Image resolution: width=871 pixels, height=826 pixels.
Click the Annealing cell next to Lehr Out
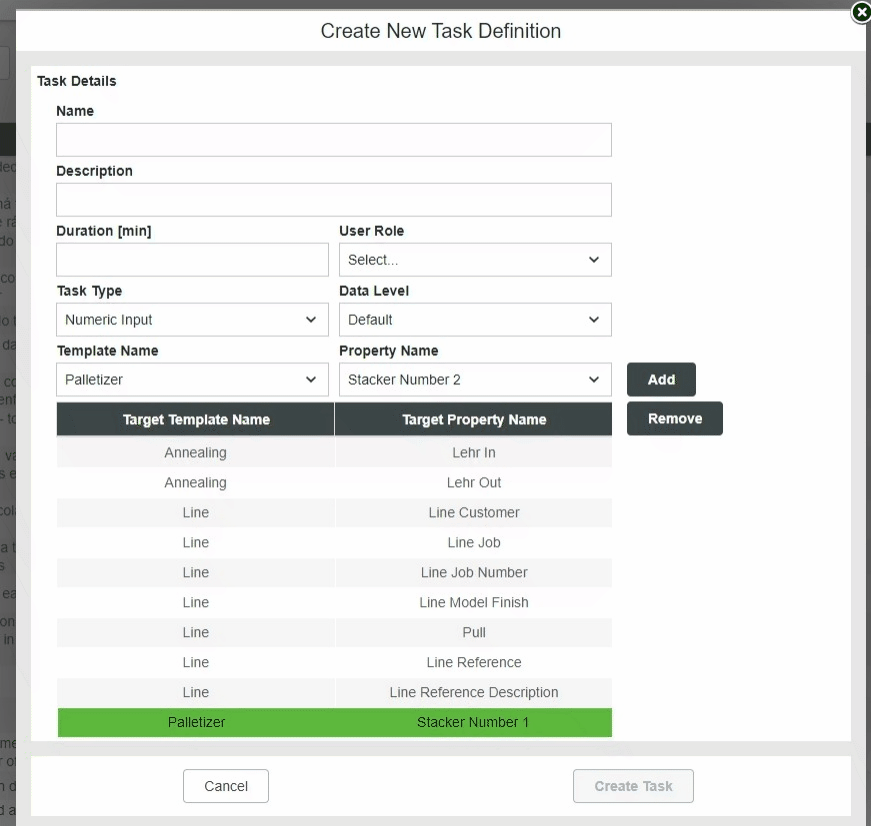196,483
